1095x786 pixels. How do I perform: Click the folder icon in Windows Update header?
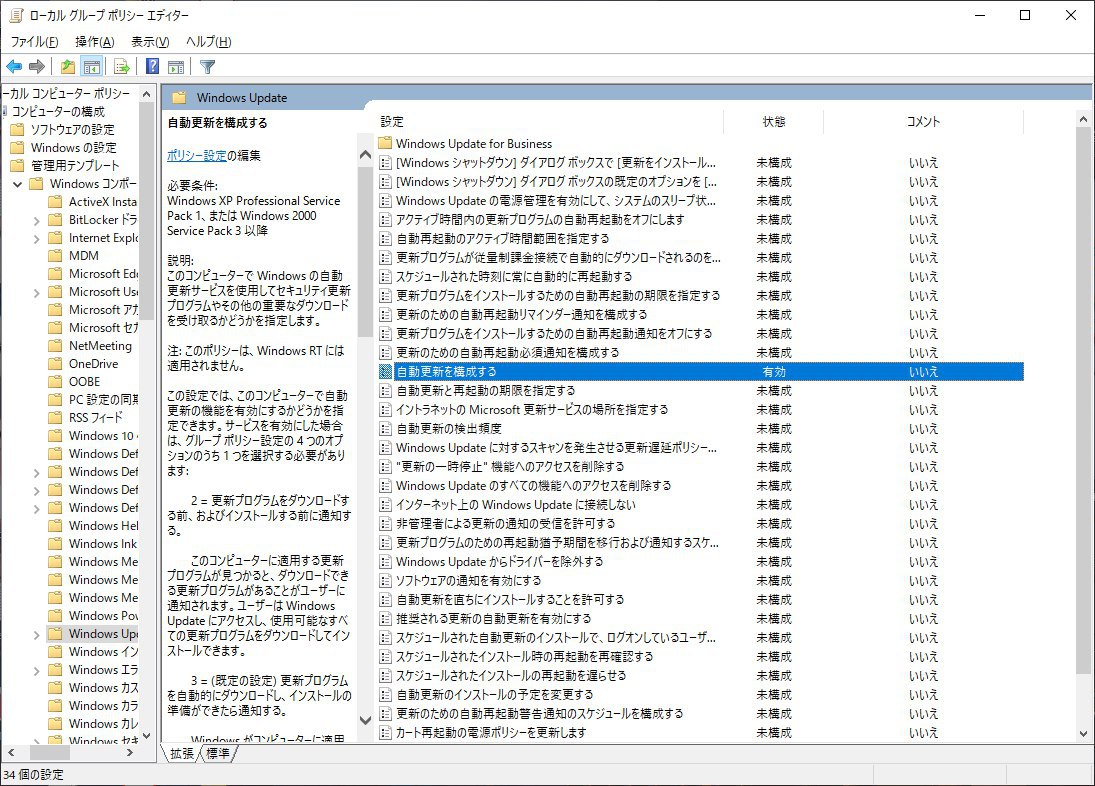(179, 98)
